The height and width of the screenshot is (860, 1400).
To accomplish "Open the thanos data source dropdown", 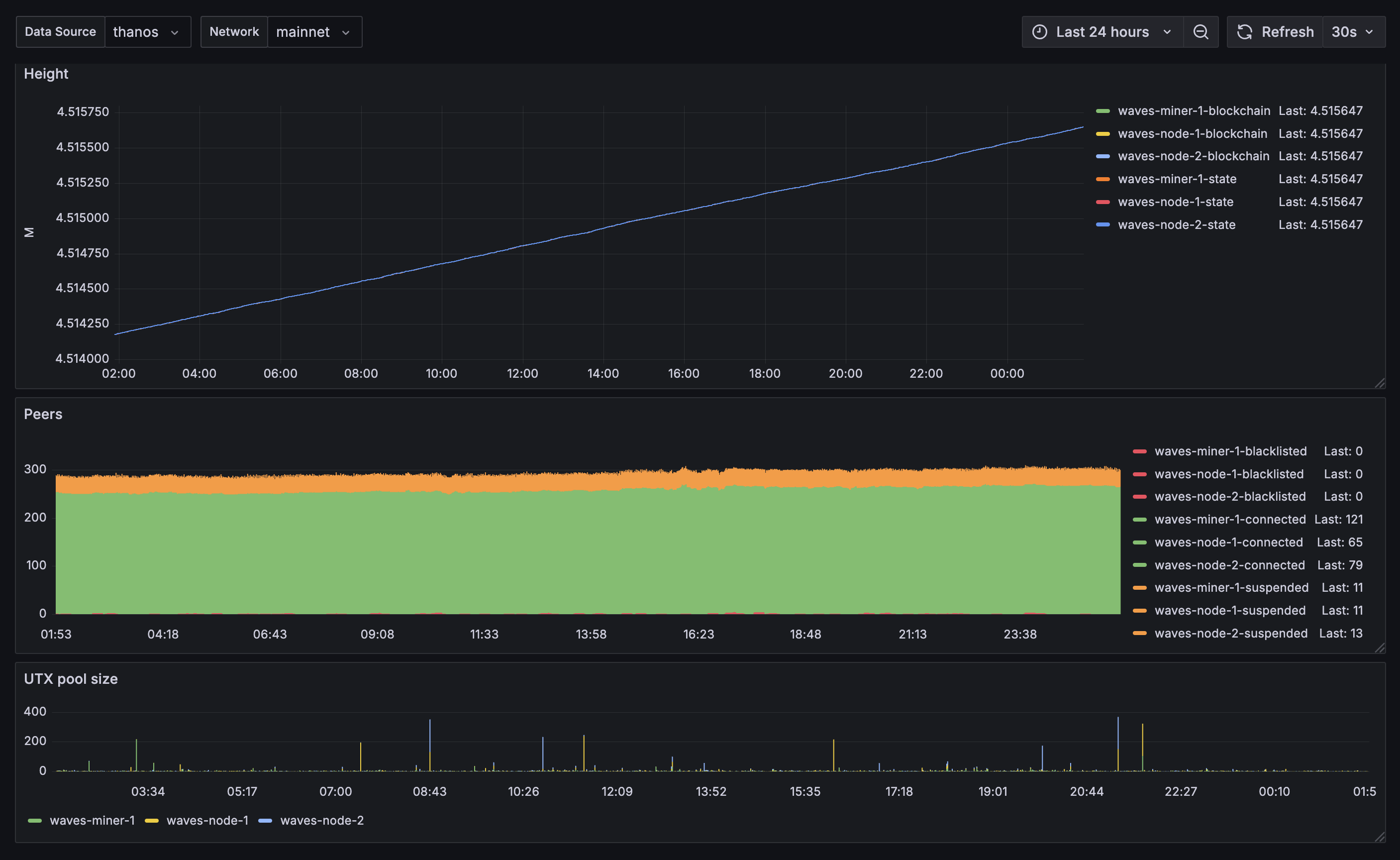I will click(147, 32).
